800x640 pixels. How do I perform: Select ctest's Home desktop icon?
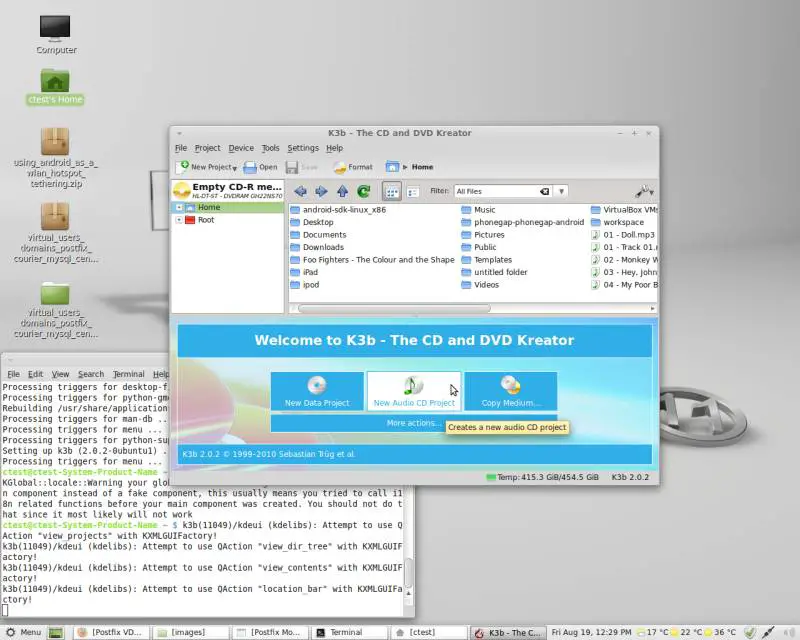pyautogui.click(x=55, y=87)
